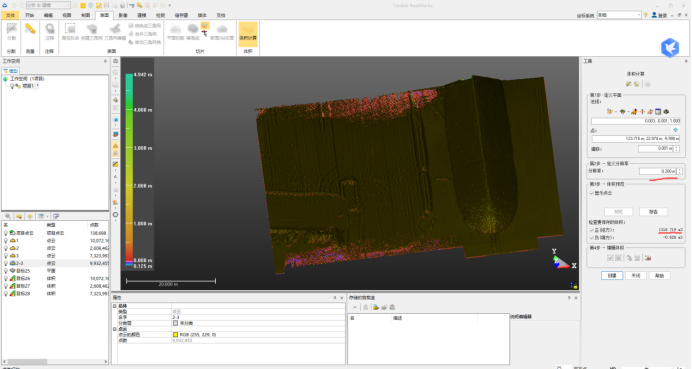Viewport: 692px width, 369px height.
Task: Click the resolution input field showing 0.200 m
Action: click(658, 171)
